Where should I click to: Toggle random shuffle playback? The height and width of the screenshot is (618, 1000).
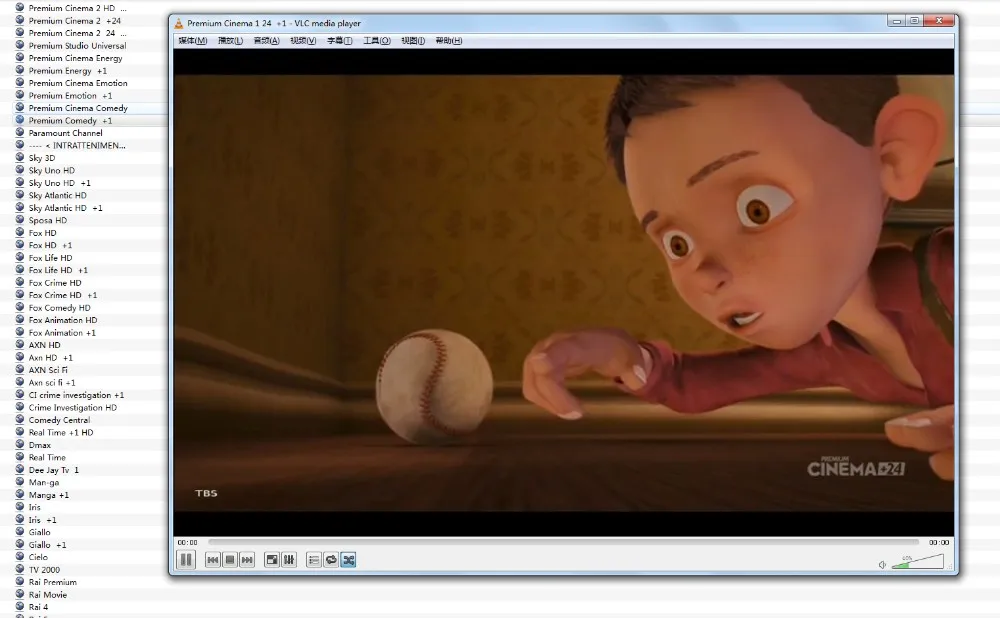pyautogui.click(x=348, y=560)
